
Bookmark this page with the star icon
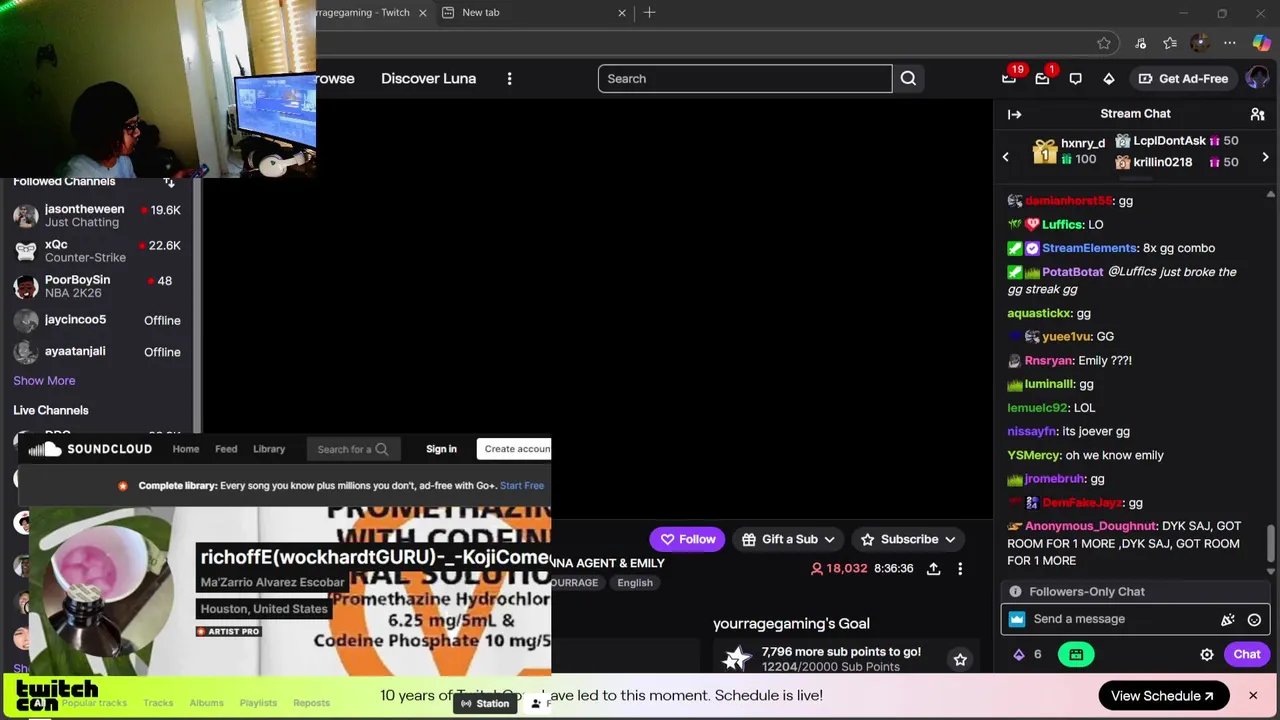pos(1104,43)
